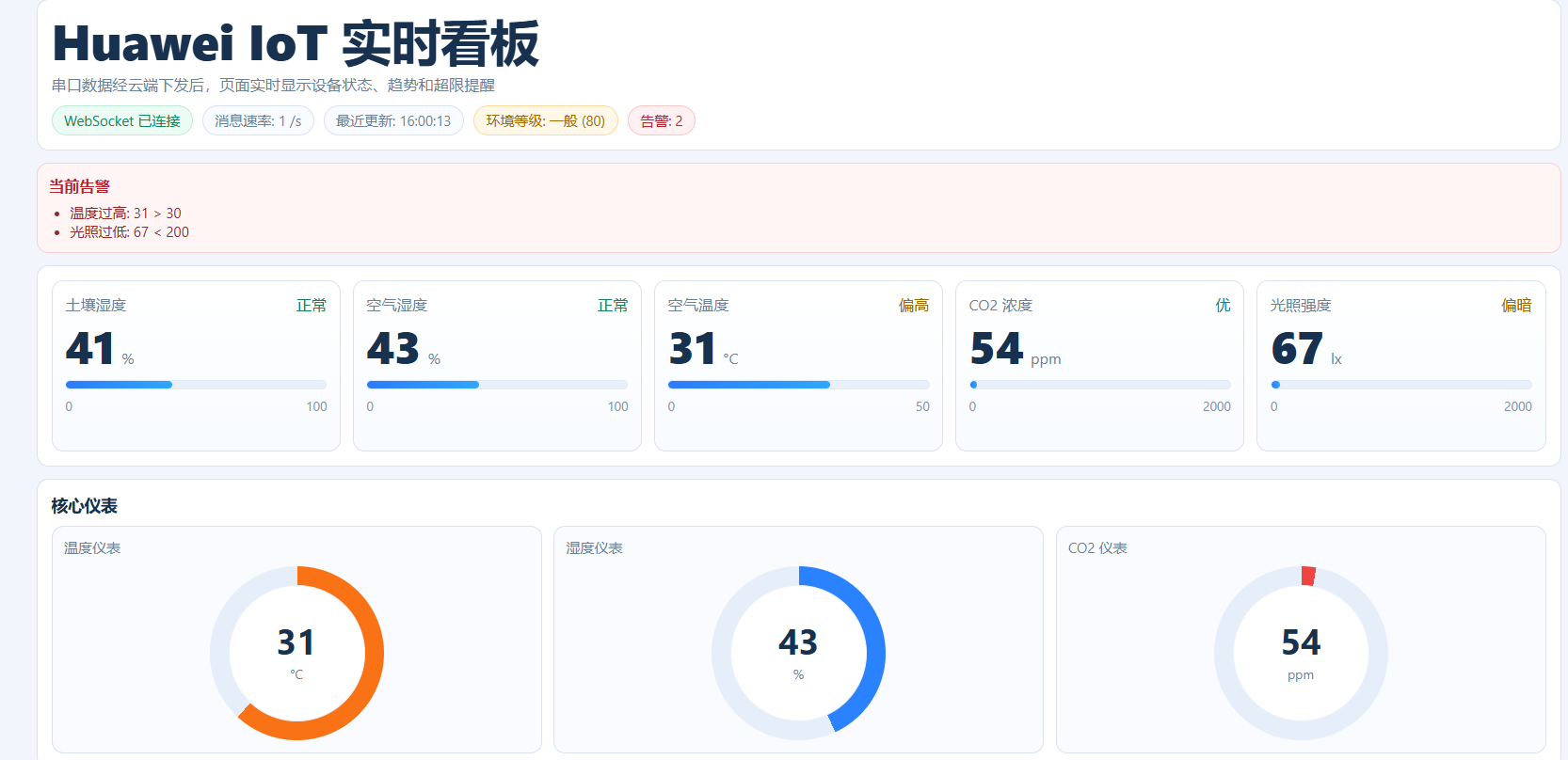This screenshot has width=1568, height=760.
Task: Click the "最近更新: 16:00:13" pill
Action: point(393,120)
